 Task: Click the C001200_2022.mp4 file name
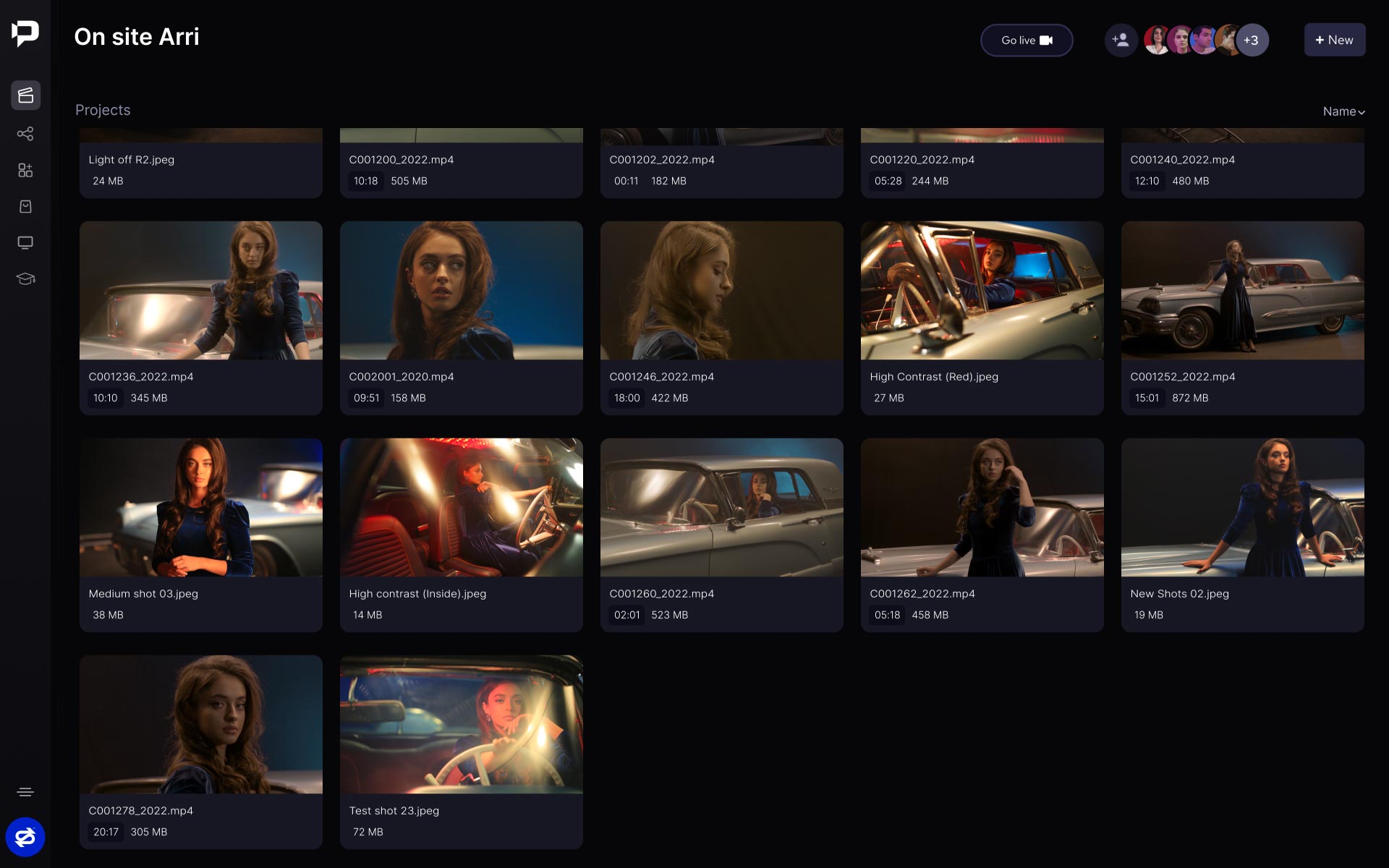click(402, 160)
